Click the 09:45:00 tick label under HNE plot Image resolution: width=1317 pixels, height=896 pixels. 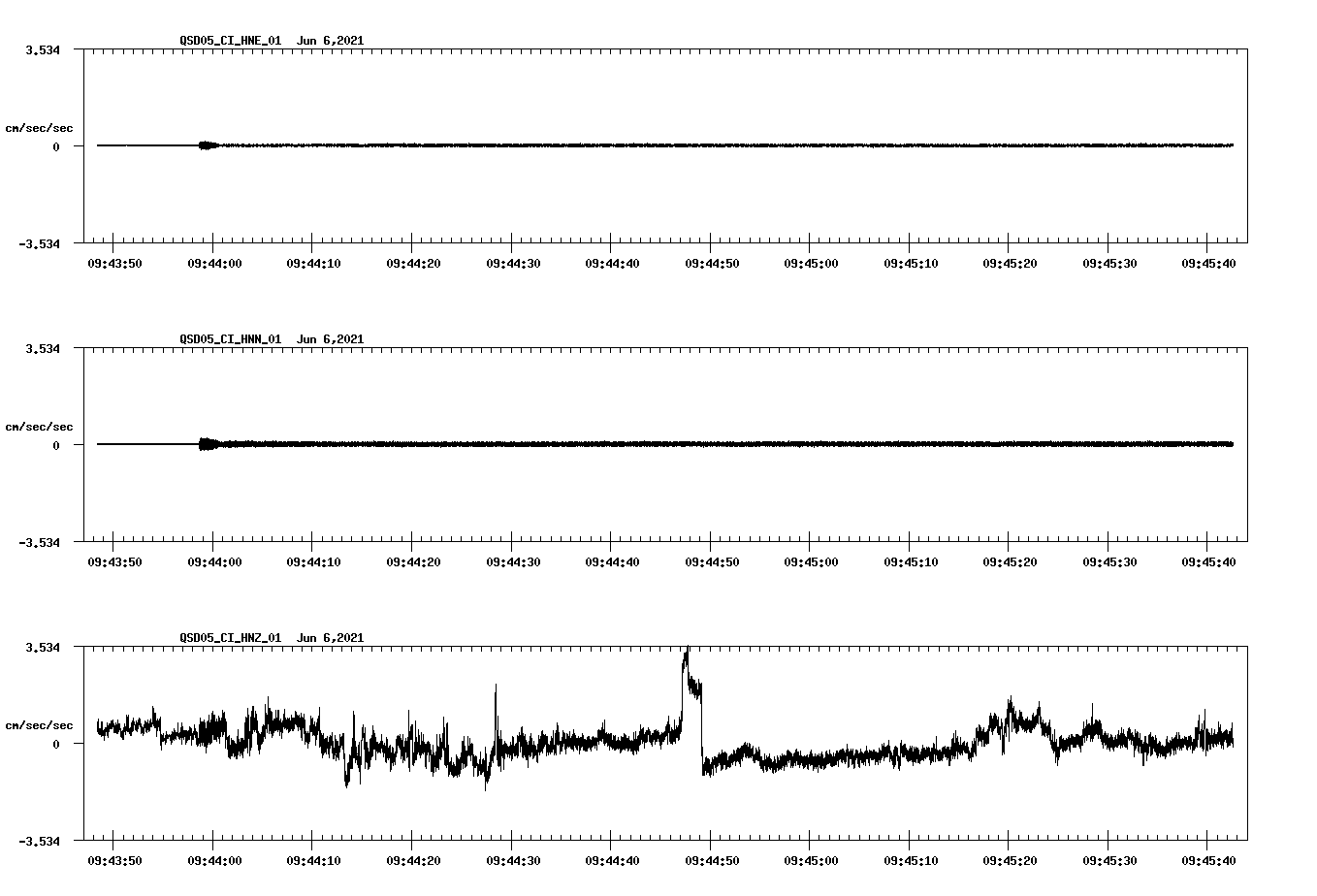pos(811,263)
